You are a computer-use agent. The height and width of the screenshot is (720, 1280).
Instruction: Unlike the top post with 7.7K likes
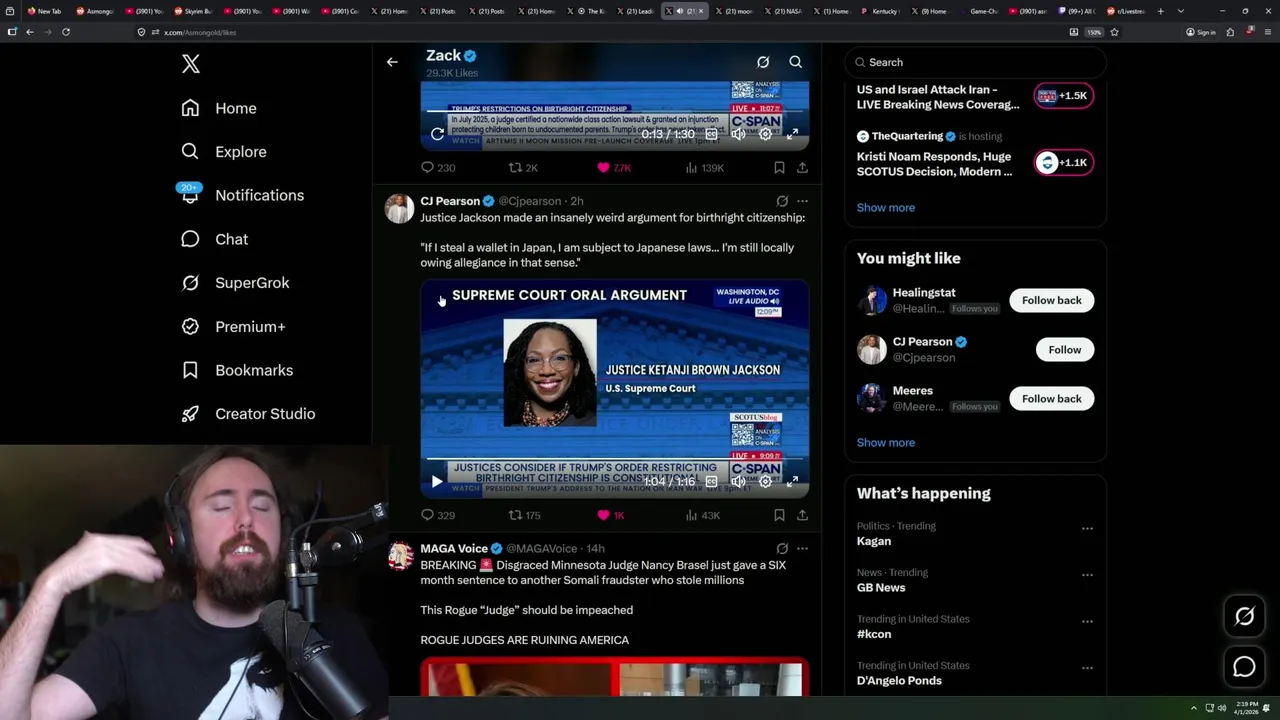pyautogui.click(x=613, y=168)
